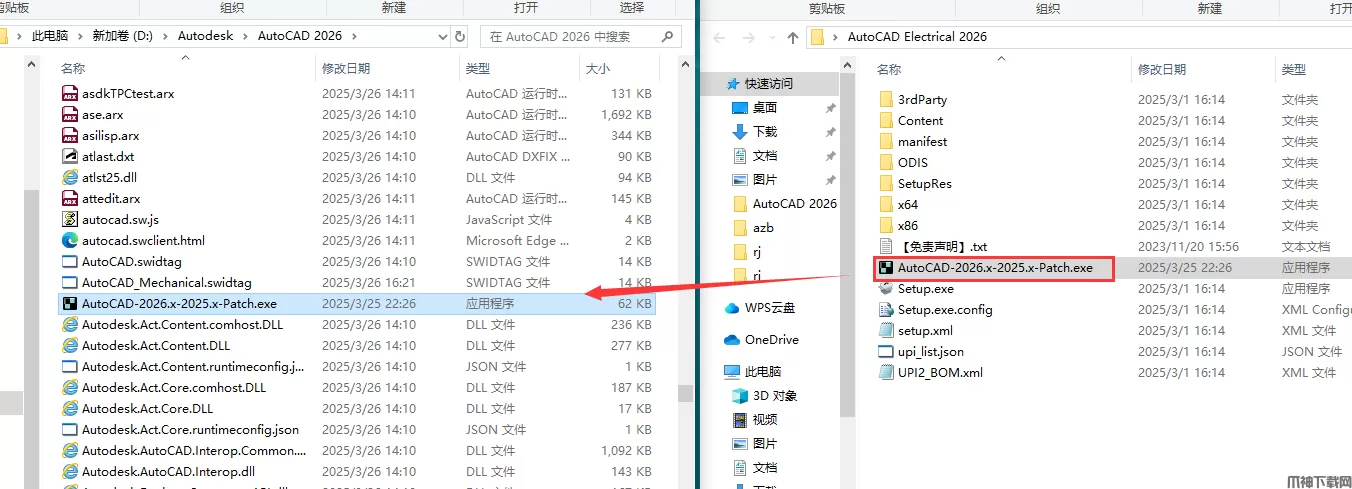The image size is (1352, 489).
Task: Select the asdkTPCtest.arx file icon
Action: point(70,93)
